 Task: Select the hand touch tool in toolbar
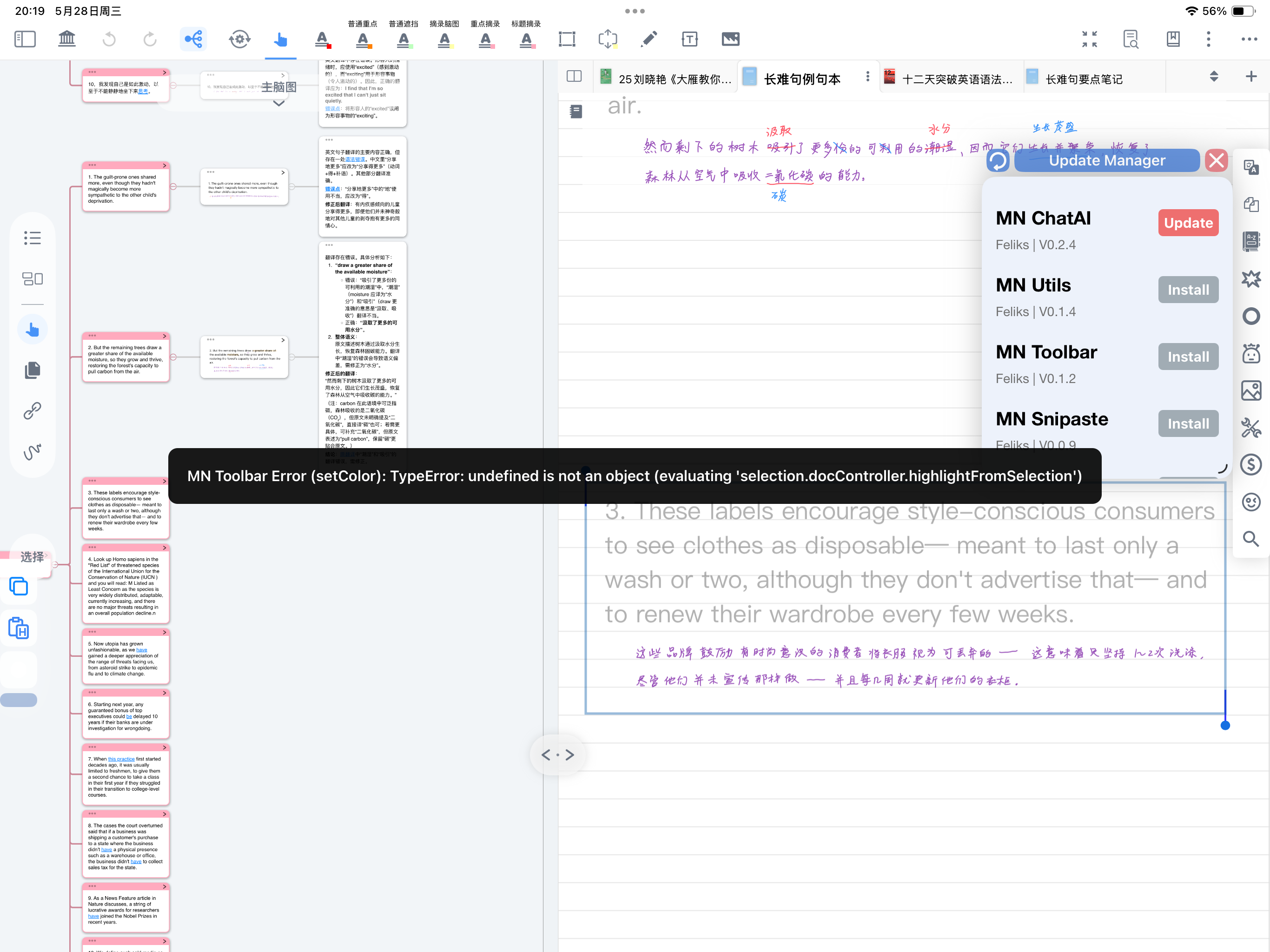click(x=280, y=39)
